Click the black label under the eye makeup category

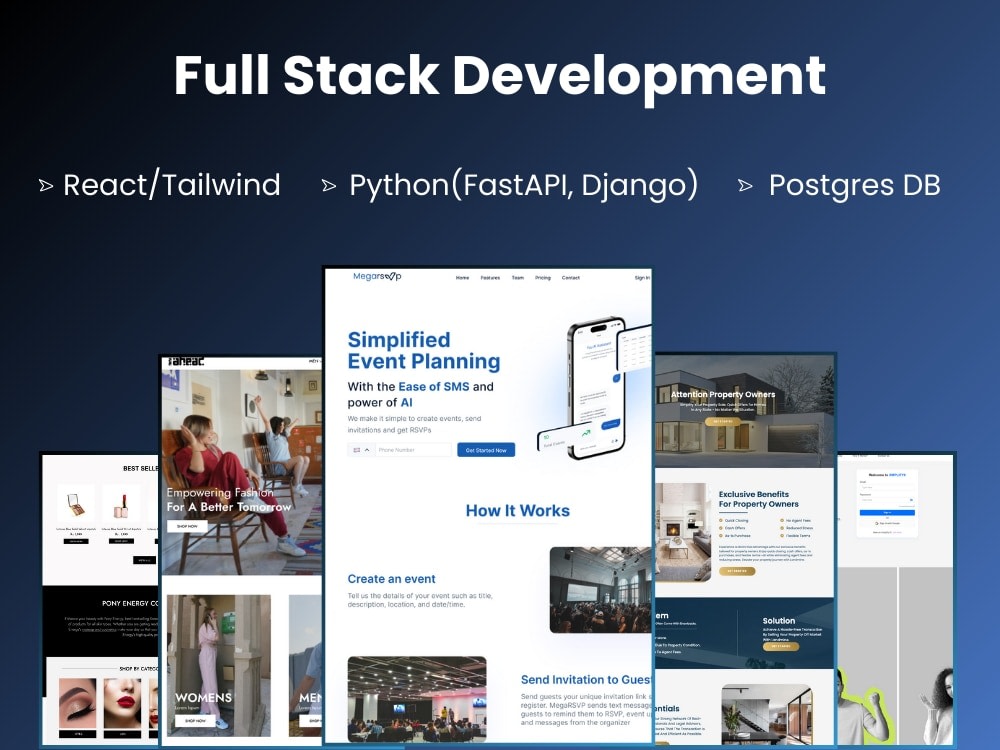pyautogui.click(x=77, y=734)
